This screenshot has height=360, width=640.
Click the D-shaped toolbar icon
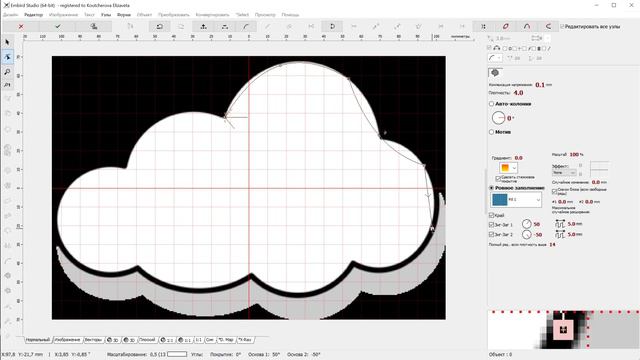point(332,27)
